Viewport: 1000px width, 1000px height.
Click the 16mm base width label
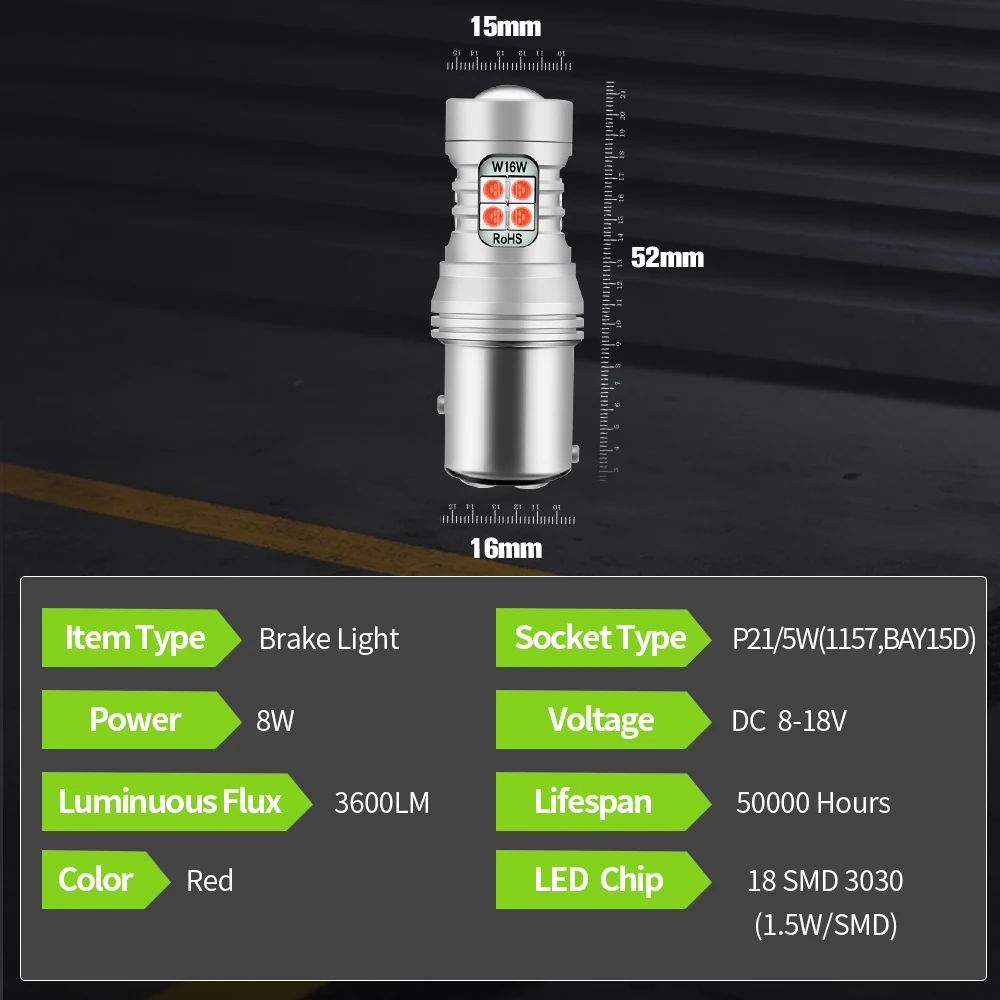pos(506,548)
